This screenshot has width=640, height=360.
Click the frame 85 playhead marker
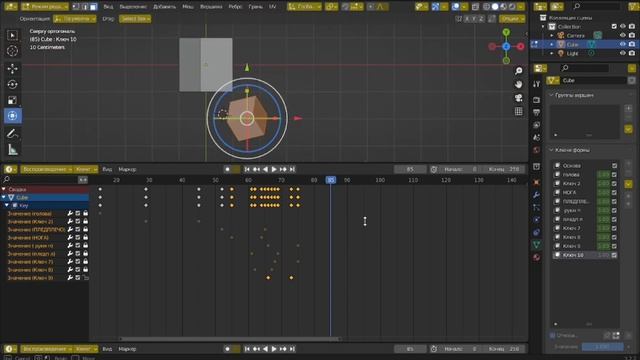pos(331,180)
